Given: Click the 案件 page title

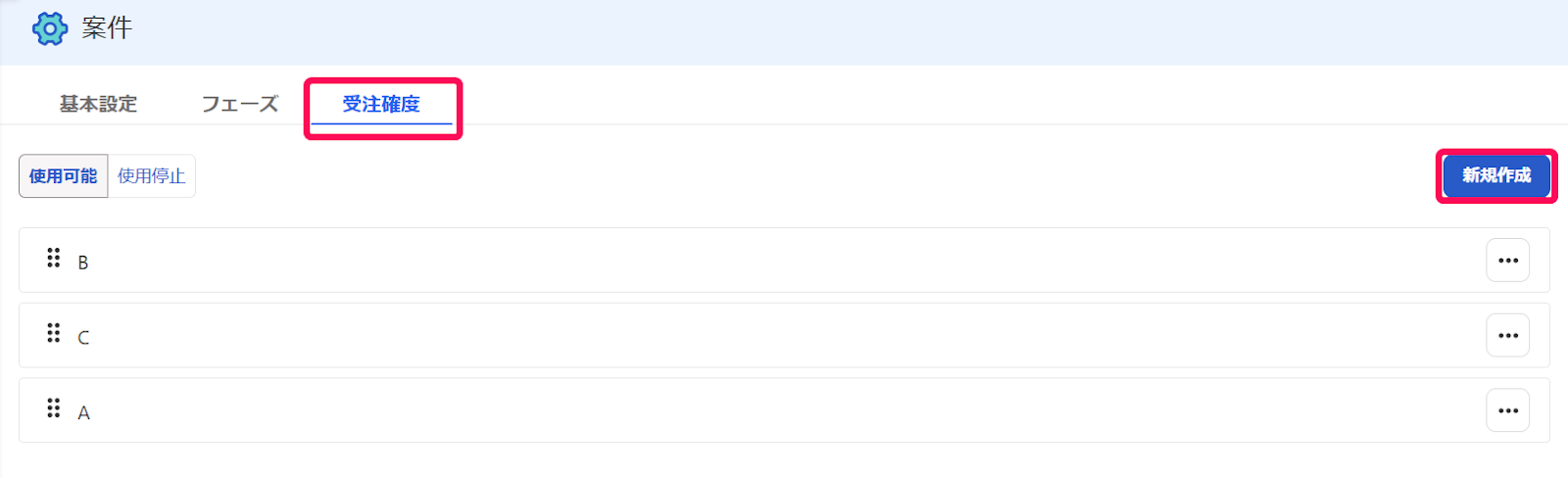Looking at the screenshot, I should click(107, 28).
